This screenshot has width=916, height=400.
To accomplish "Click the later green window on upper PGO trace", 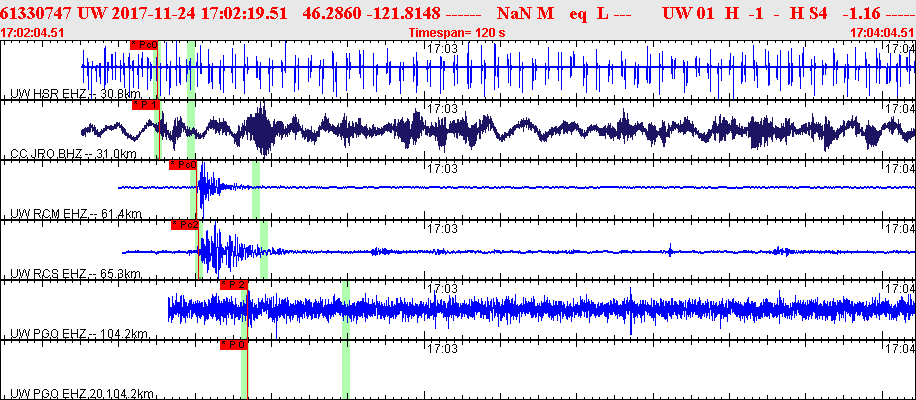I will 346,309.
